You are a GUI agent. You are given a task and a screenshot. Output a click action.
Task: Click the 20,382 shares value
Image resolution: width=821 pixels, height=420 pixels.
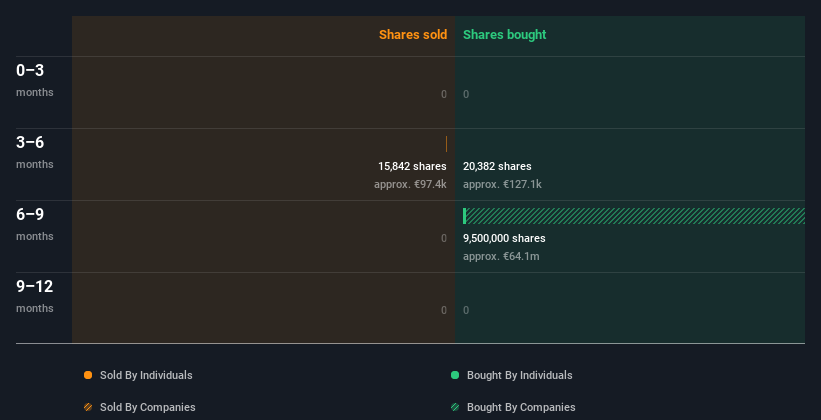[497, 166]
